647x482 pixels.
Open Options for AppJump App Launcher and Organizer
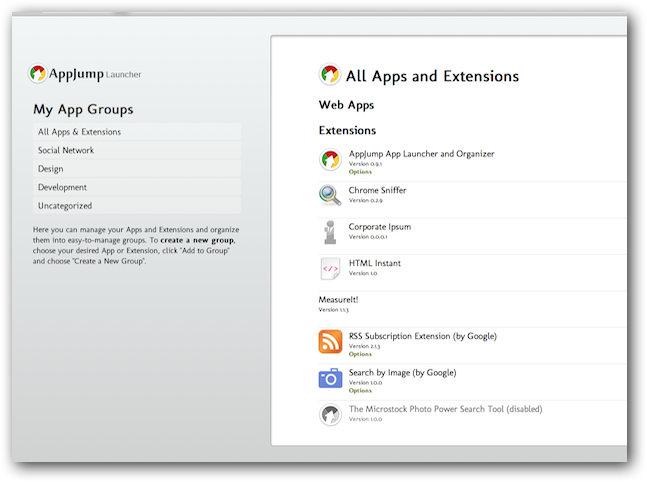[x=360, y=172]
